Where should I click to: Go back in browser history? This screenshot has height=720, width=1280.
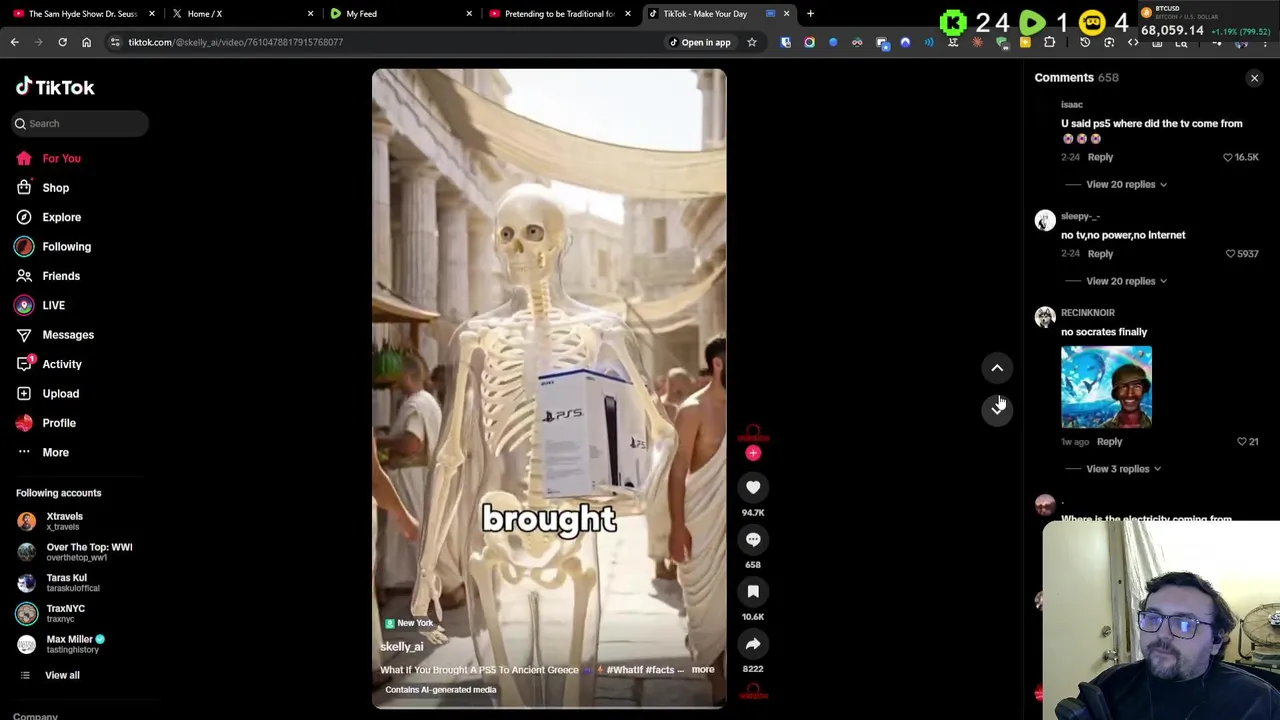click(x=14, y=42)
